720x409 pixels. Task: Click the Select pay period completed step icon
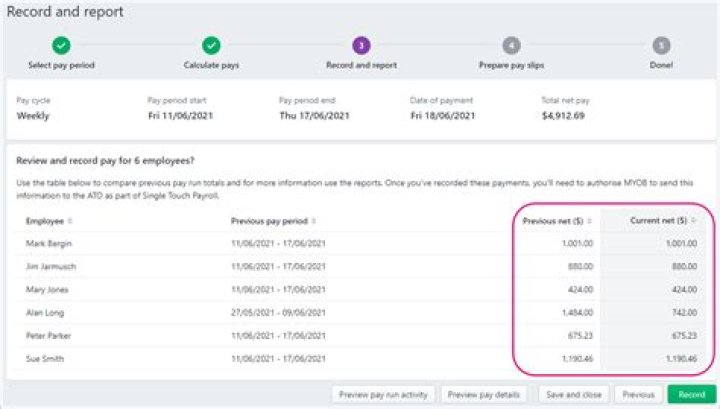click(61, 45)
